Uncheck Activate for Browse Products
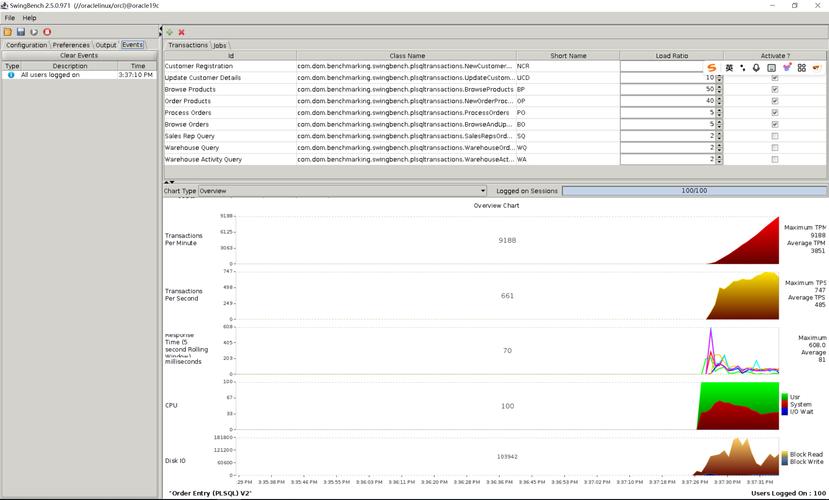829x500 pixels. (x=775, y=89)
